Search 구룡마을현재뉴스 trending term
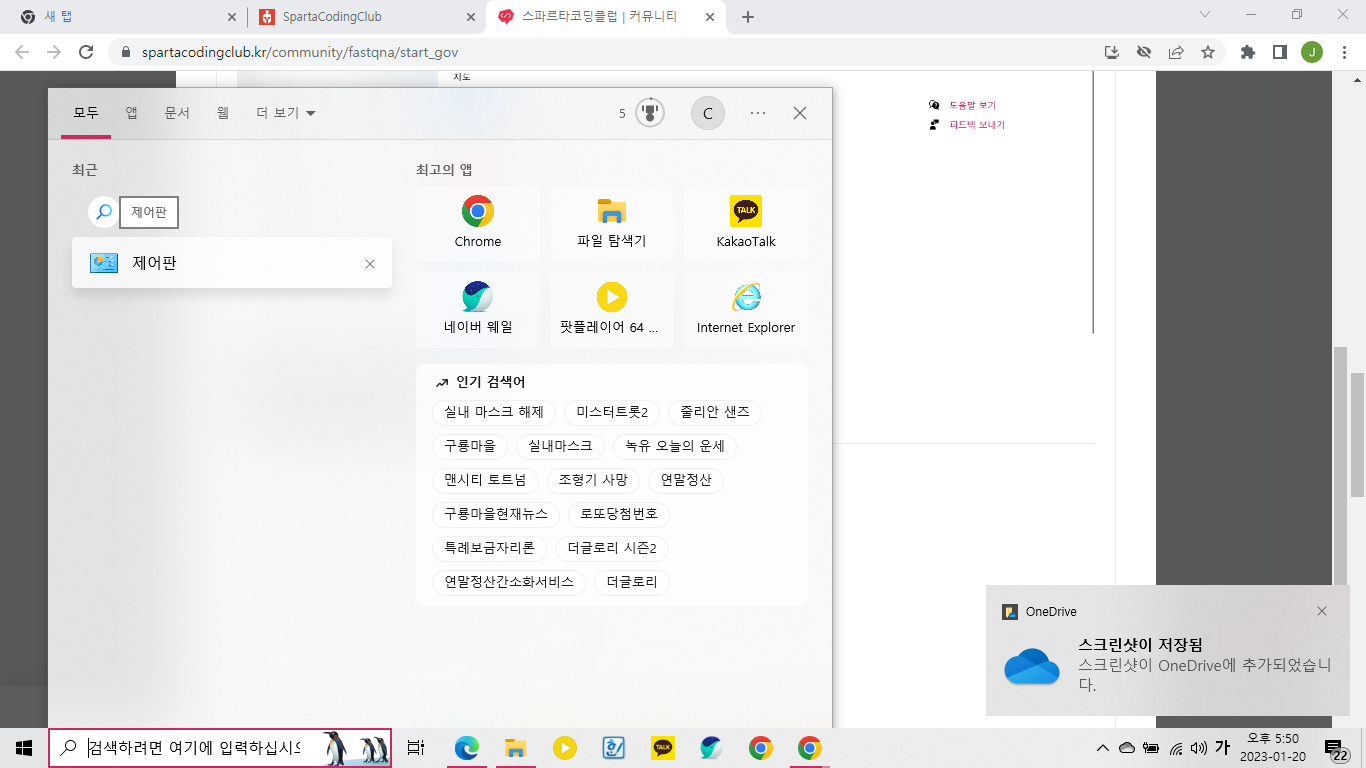 496,514
